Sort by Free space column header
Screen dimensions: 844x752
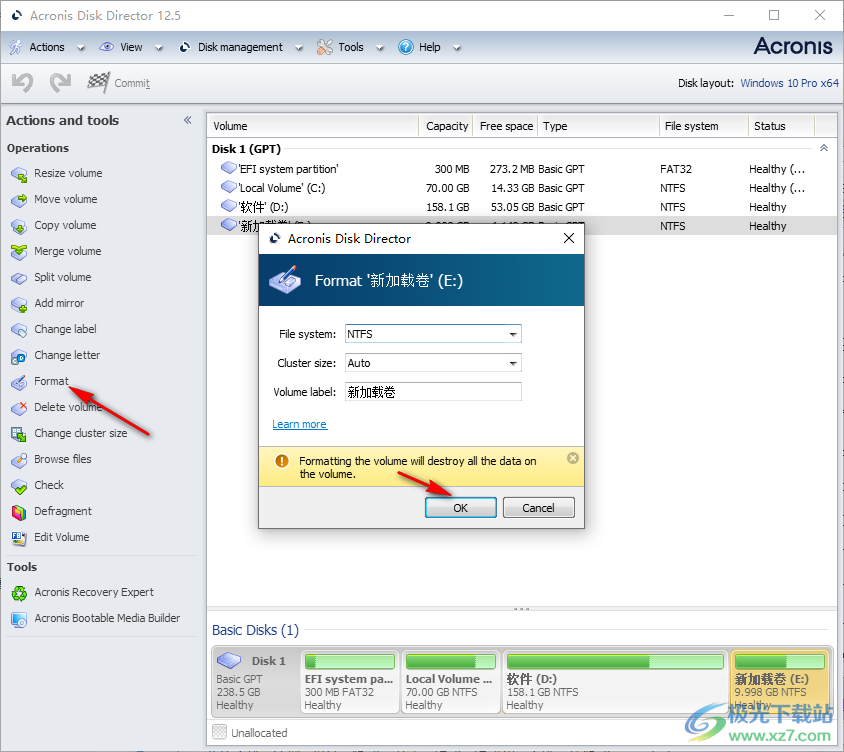coord(505,126)
